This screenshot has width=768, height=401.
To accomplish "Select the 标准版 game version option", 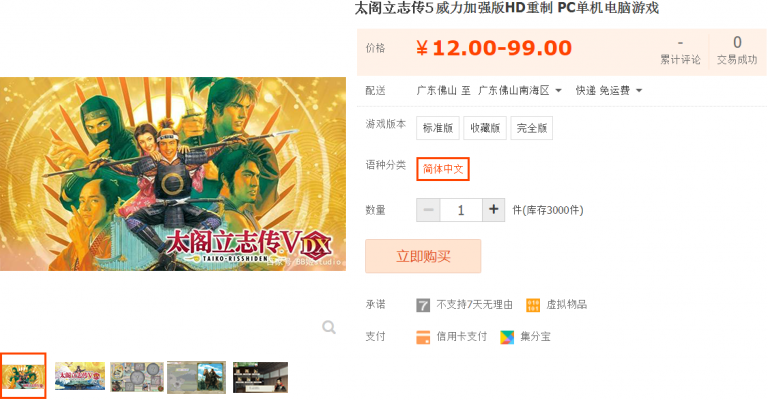I will [438, 128].
